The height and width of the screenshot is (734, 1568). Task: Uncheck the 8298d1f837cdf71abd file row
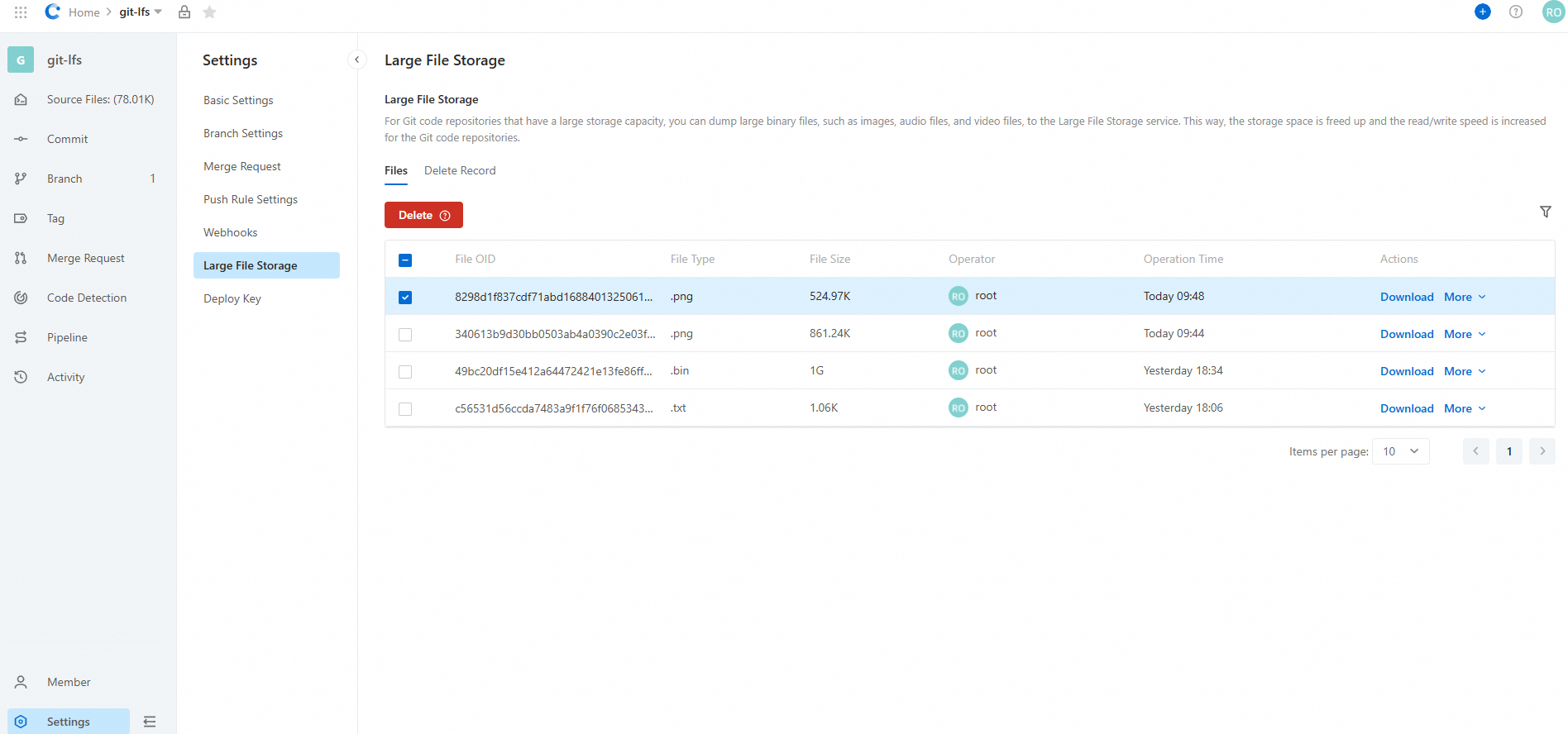(405, 298)
